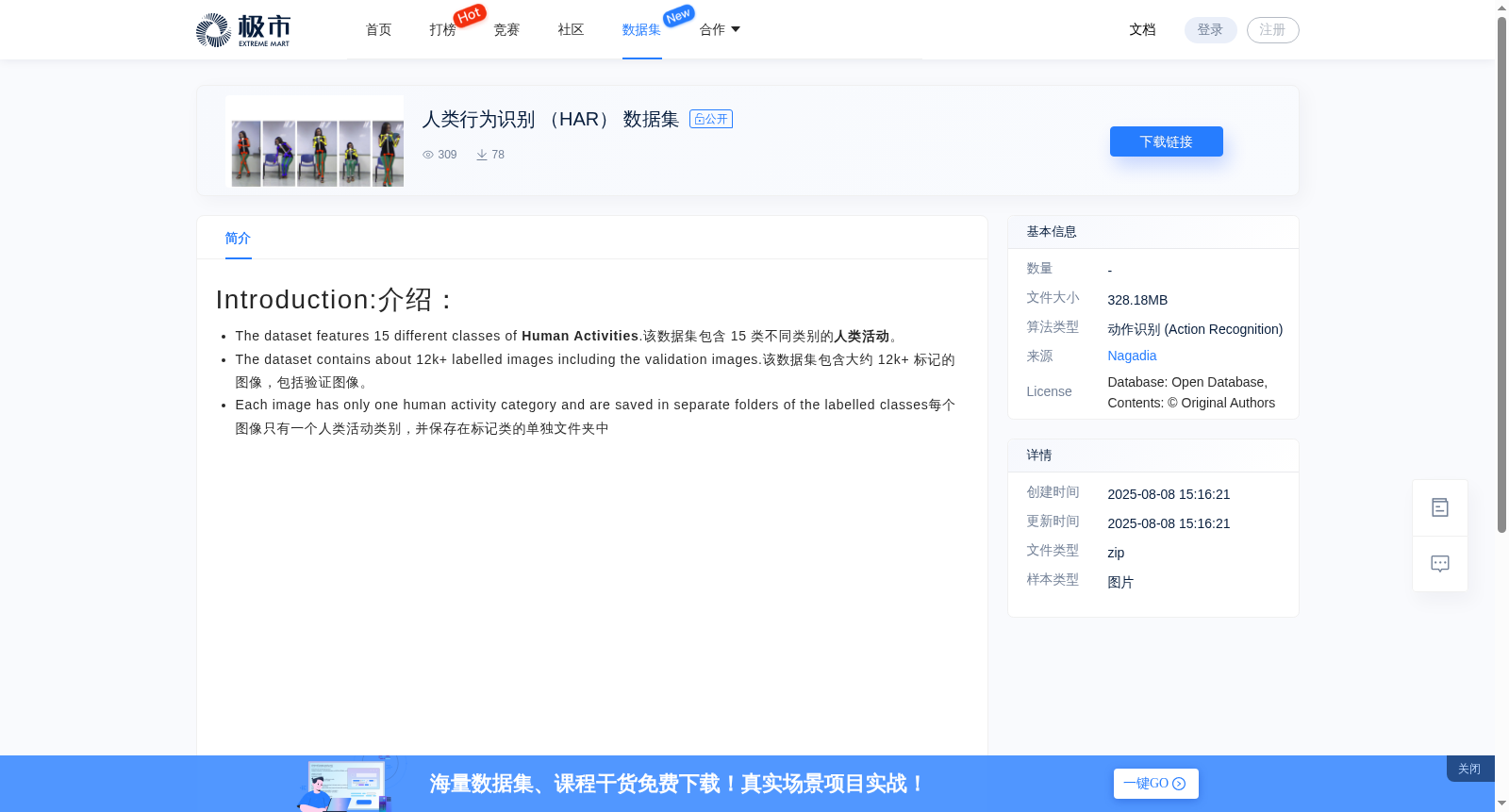
Task: Expand the 合作 dropdown menu
Action: [720, 30]
